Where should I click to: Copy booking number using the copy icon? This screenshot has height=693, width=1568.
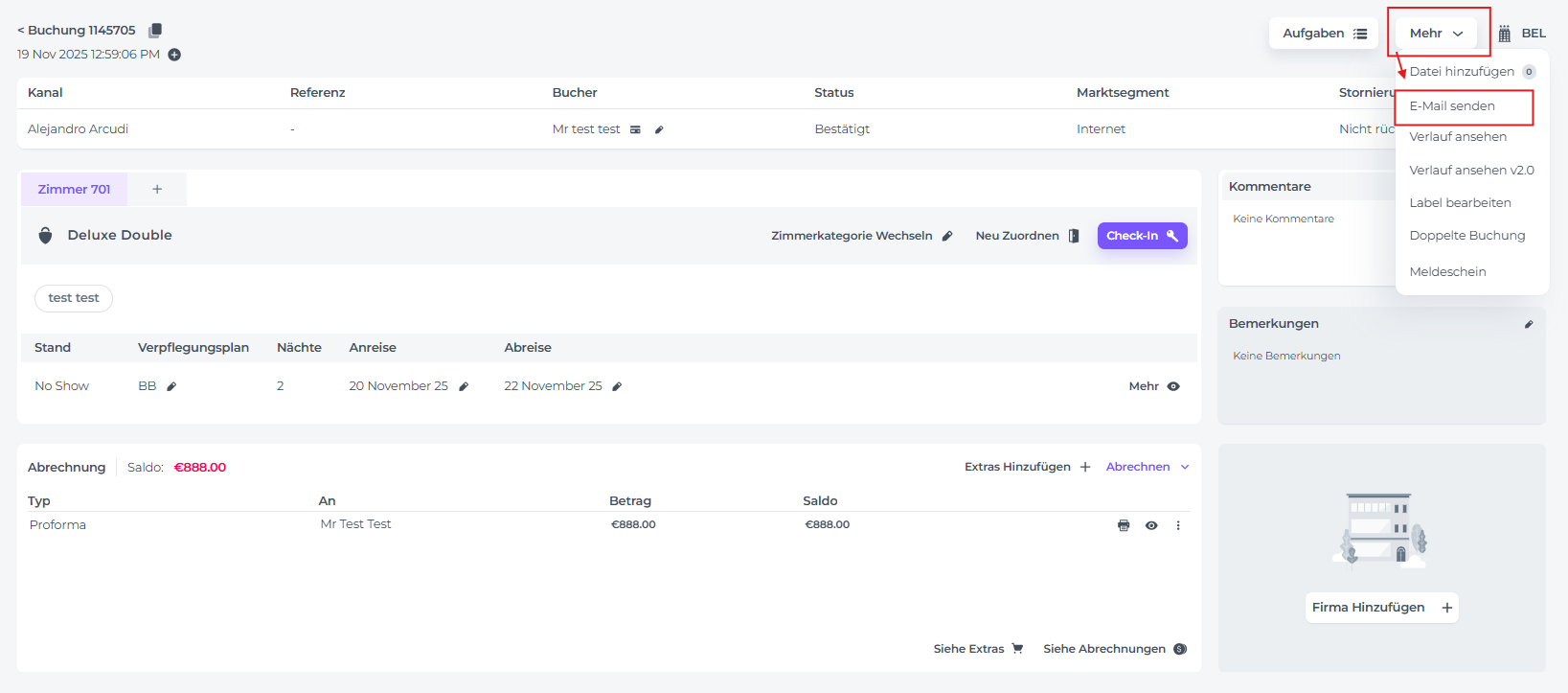[x=155, y=31]
